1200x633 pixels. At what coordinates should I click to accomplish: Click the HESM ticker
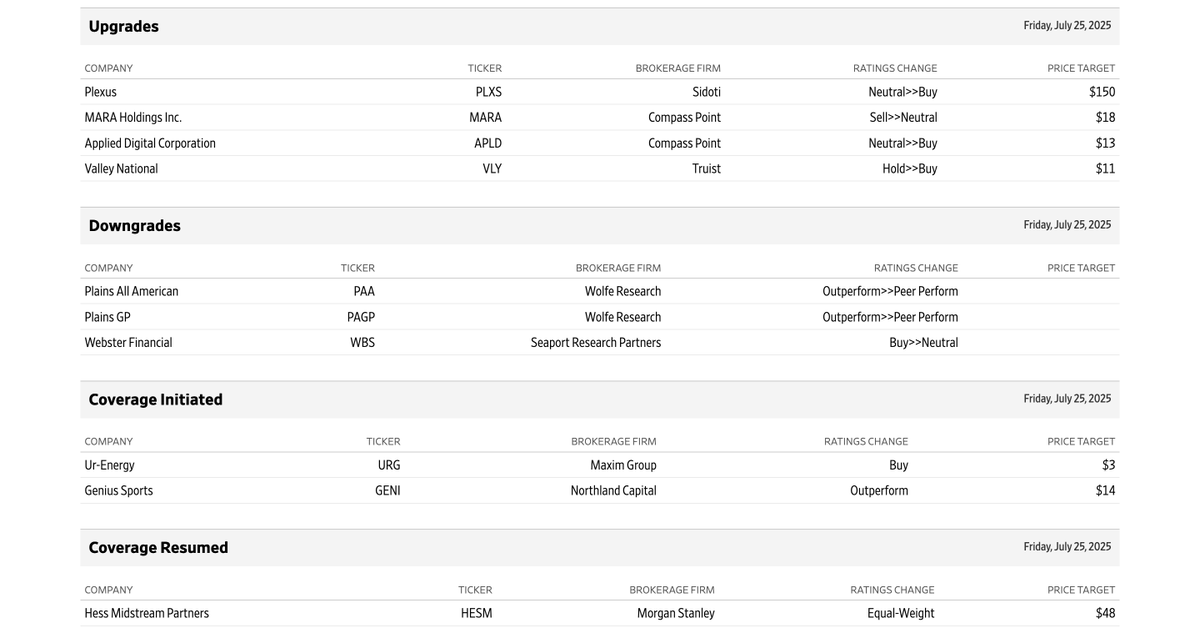point(477,614)
